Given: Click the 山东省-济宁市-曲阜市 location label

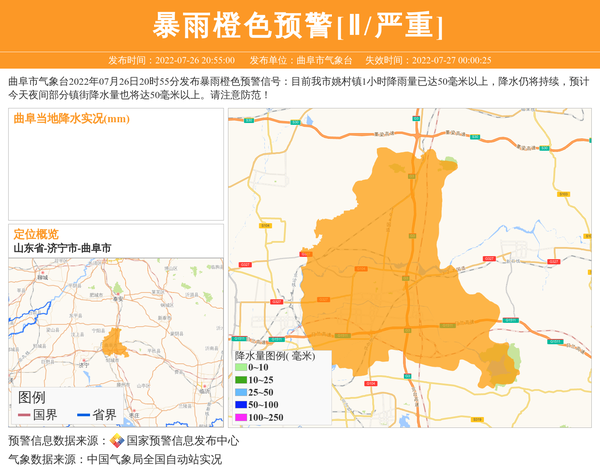Looking at the screenshot, I should tap(62, 248).
